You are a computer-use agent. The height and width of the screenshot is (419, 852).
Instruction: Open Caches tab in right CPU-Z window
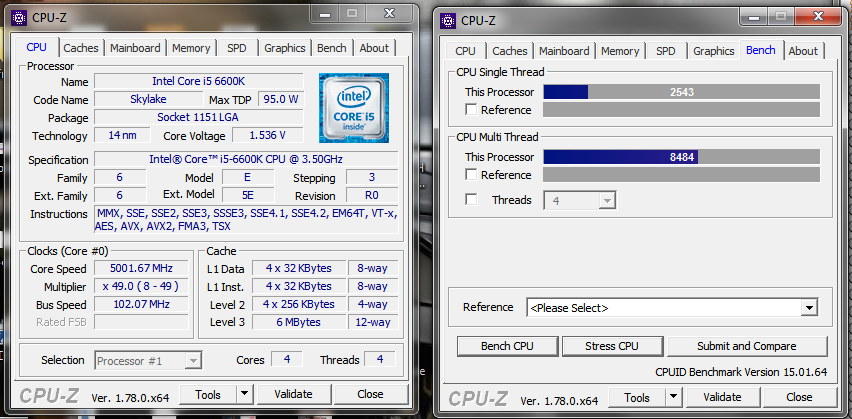pos(509,51)
